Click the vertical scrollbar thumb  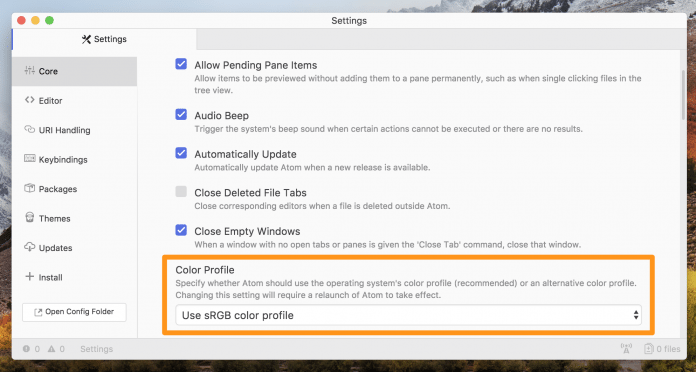tap(683, 95)
